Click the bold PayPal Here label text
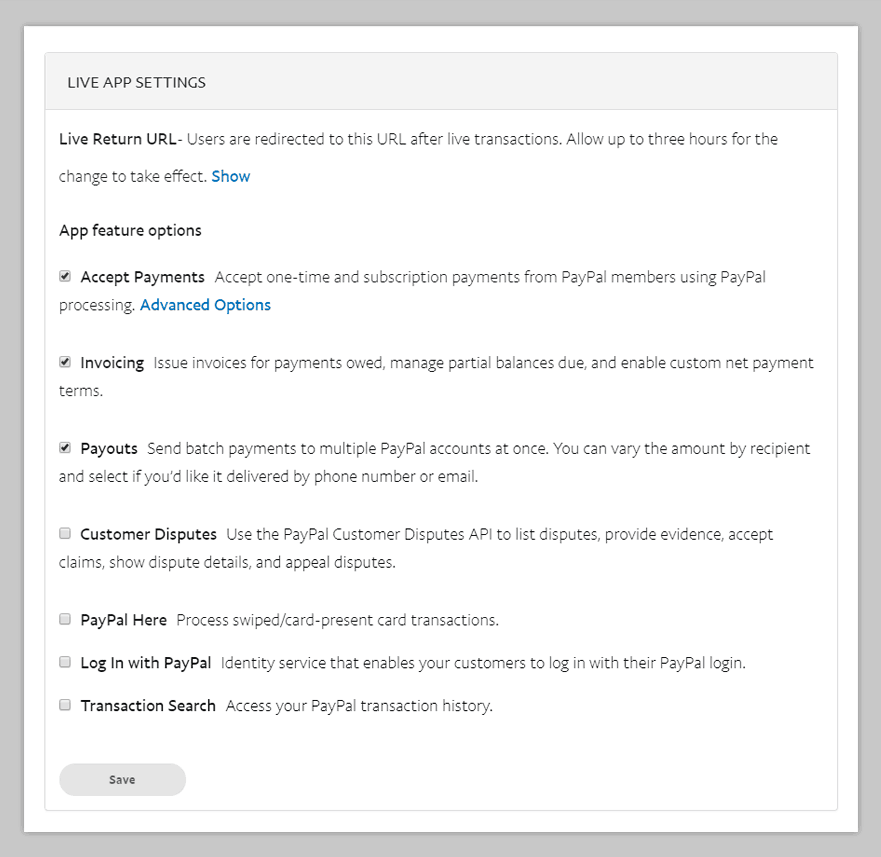The height and width of the screenshot is (857, 881). (123, 620)
